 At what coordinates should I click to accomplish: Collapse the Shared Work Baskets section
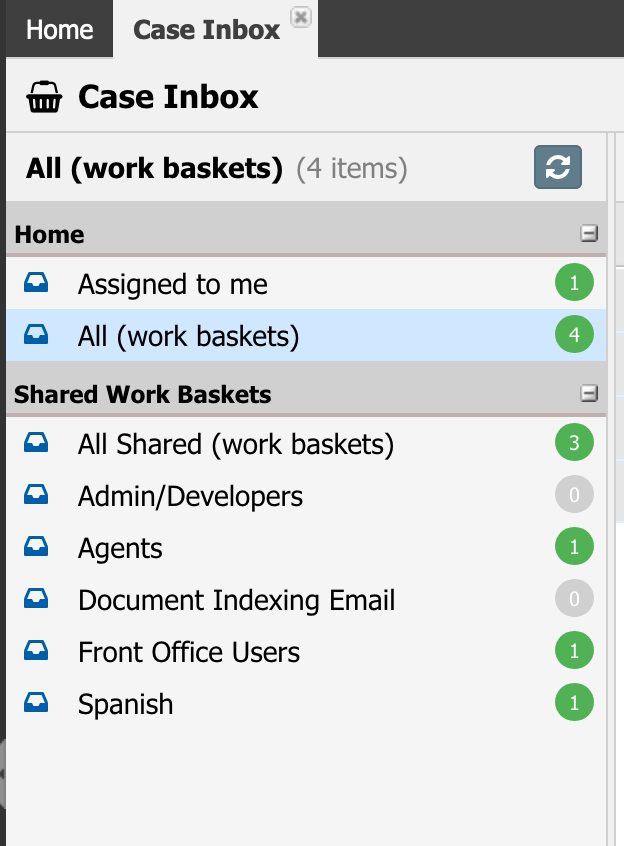[589, 393]
